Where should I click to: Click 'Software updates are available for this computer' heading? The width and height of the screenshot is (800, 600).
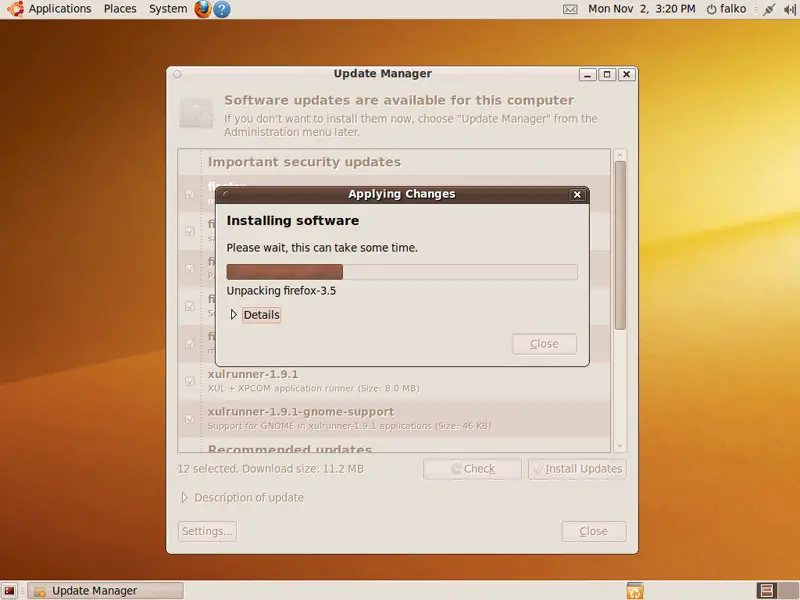coord(399,101)
